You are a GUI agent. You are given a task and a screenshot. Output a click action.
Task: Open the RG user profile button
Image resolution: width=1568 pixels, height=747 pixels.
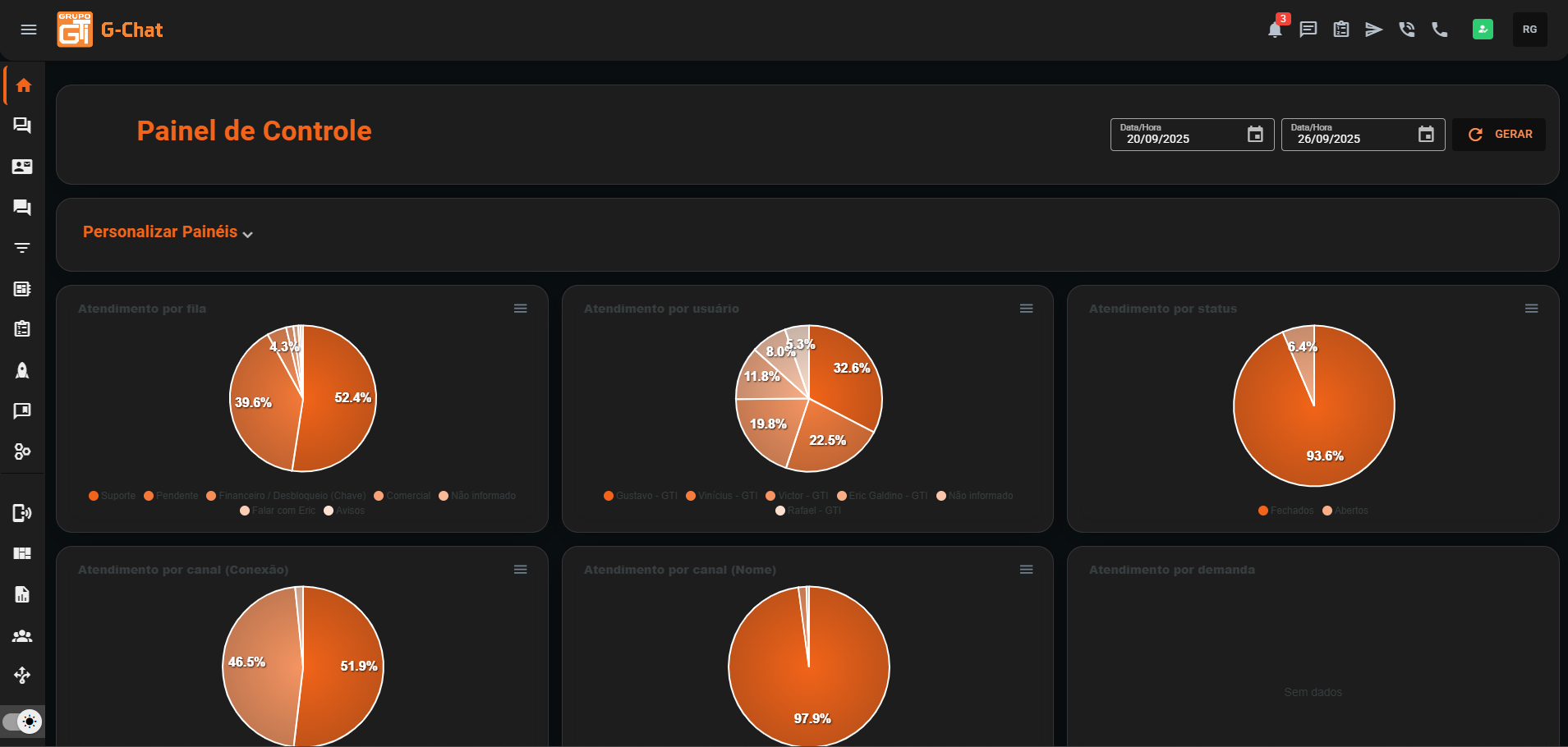[1529, 30]
